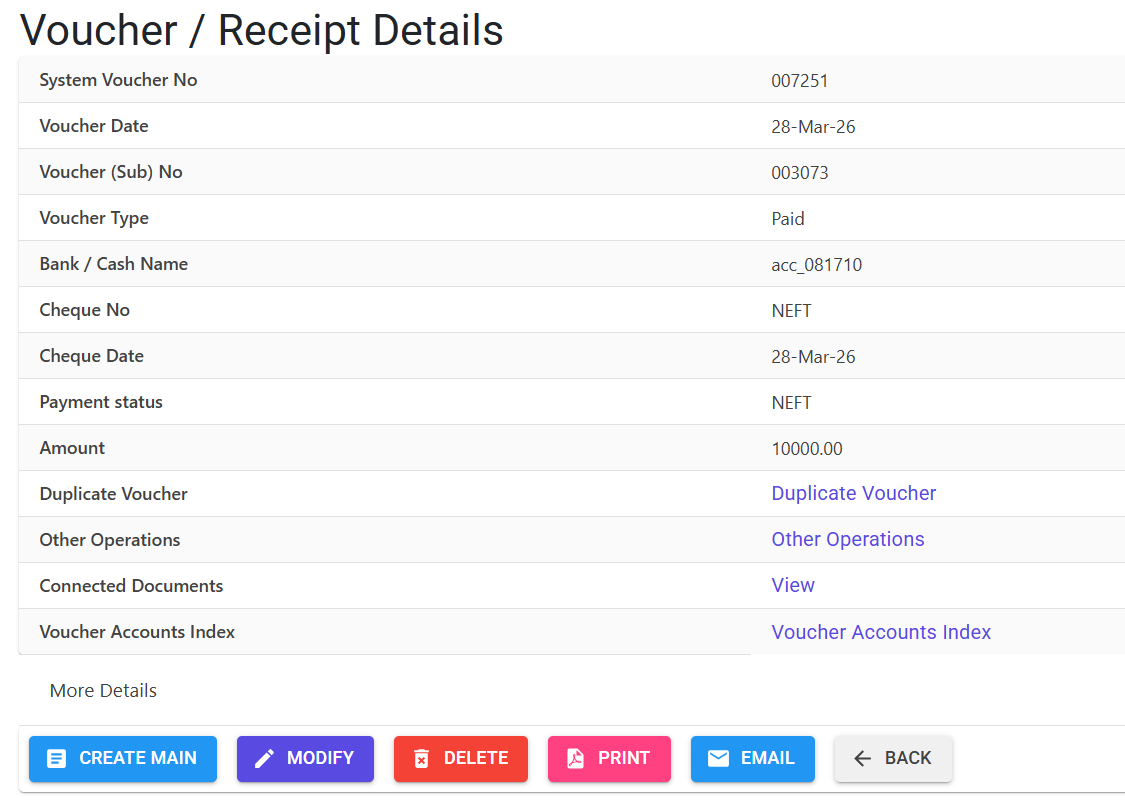1125x804 pixels.
Task: Click the CREATE MAIN button label
Action: click(x=138, y=758)
